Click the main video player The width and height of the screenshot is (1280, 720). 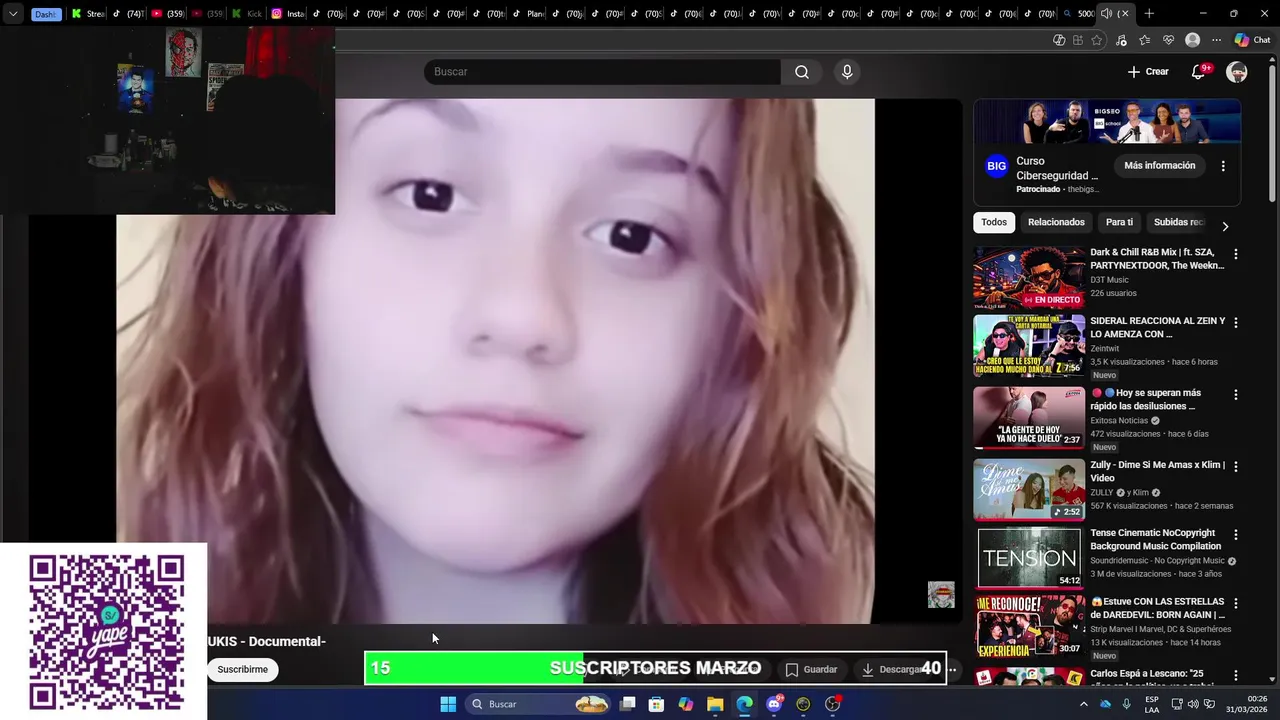[x=495, y=361]
